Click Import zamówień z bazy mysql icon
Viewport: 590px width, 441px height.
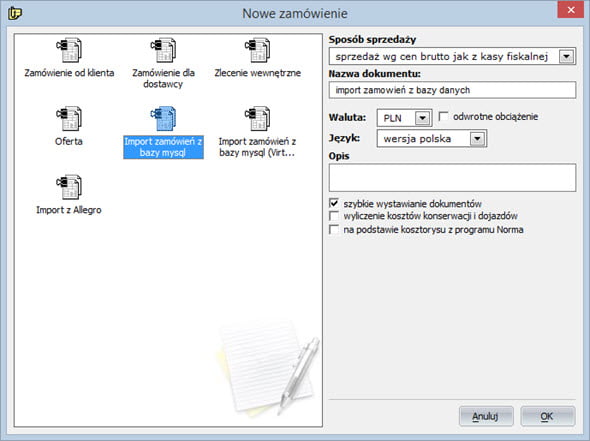pyautogui.click(x=163, y=119)
